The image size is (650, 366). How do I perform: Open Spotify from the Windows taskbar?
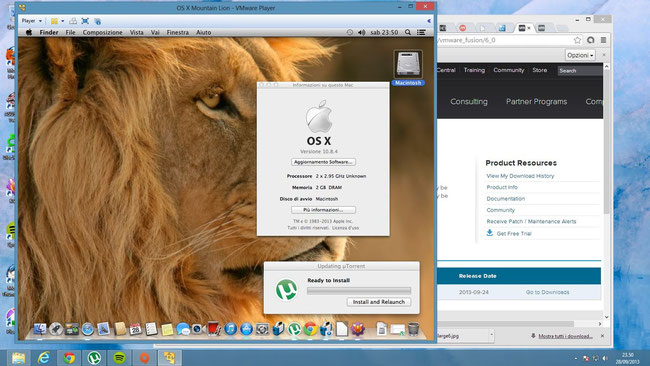click(x=119, y=357)
